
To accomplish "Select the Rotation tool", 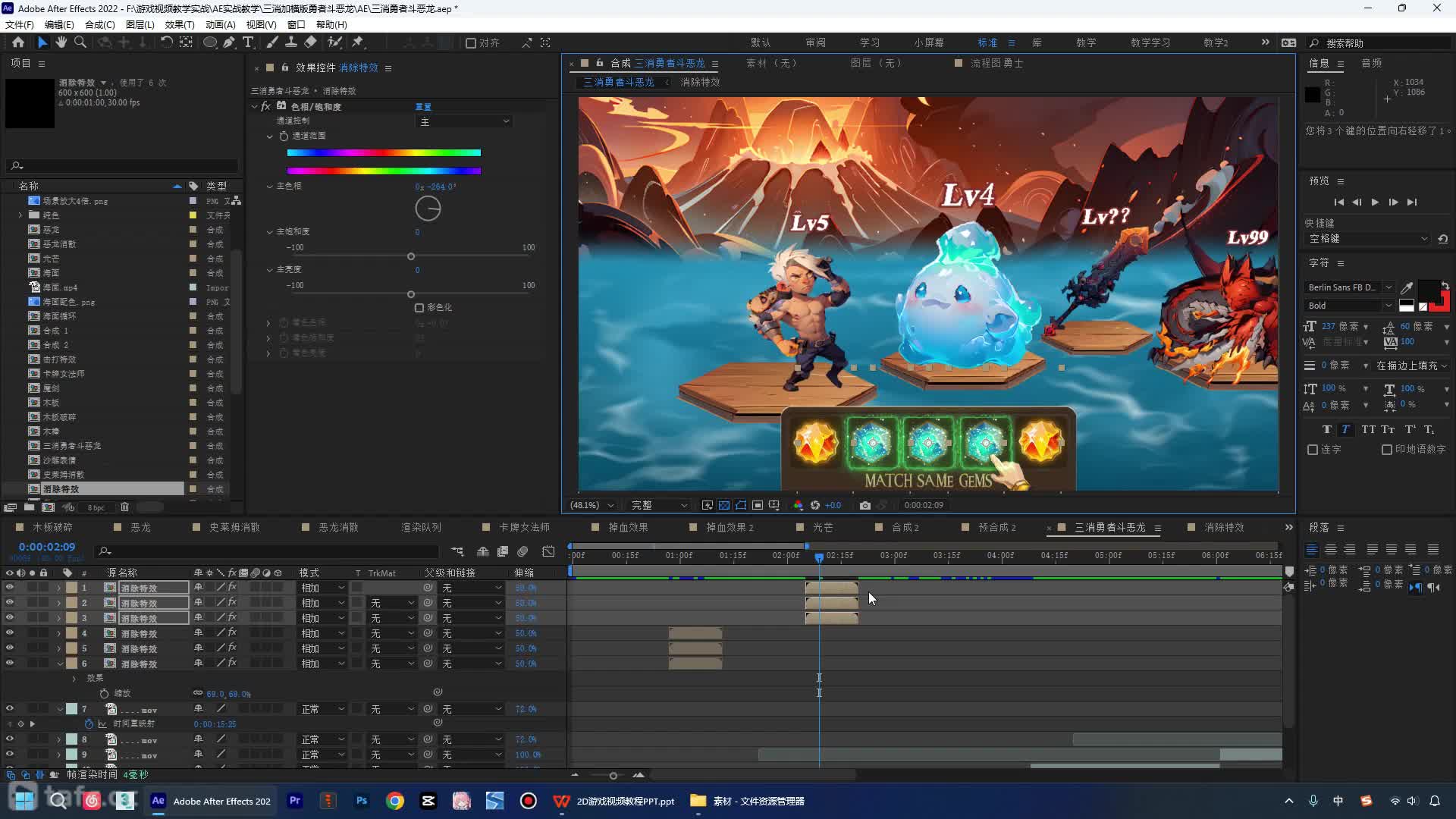I will (x=166, y=42).
